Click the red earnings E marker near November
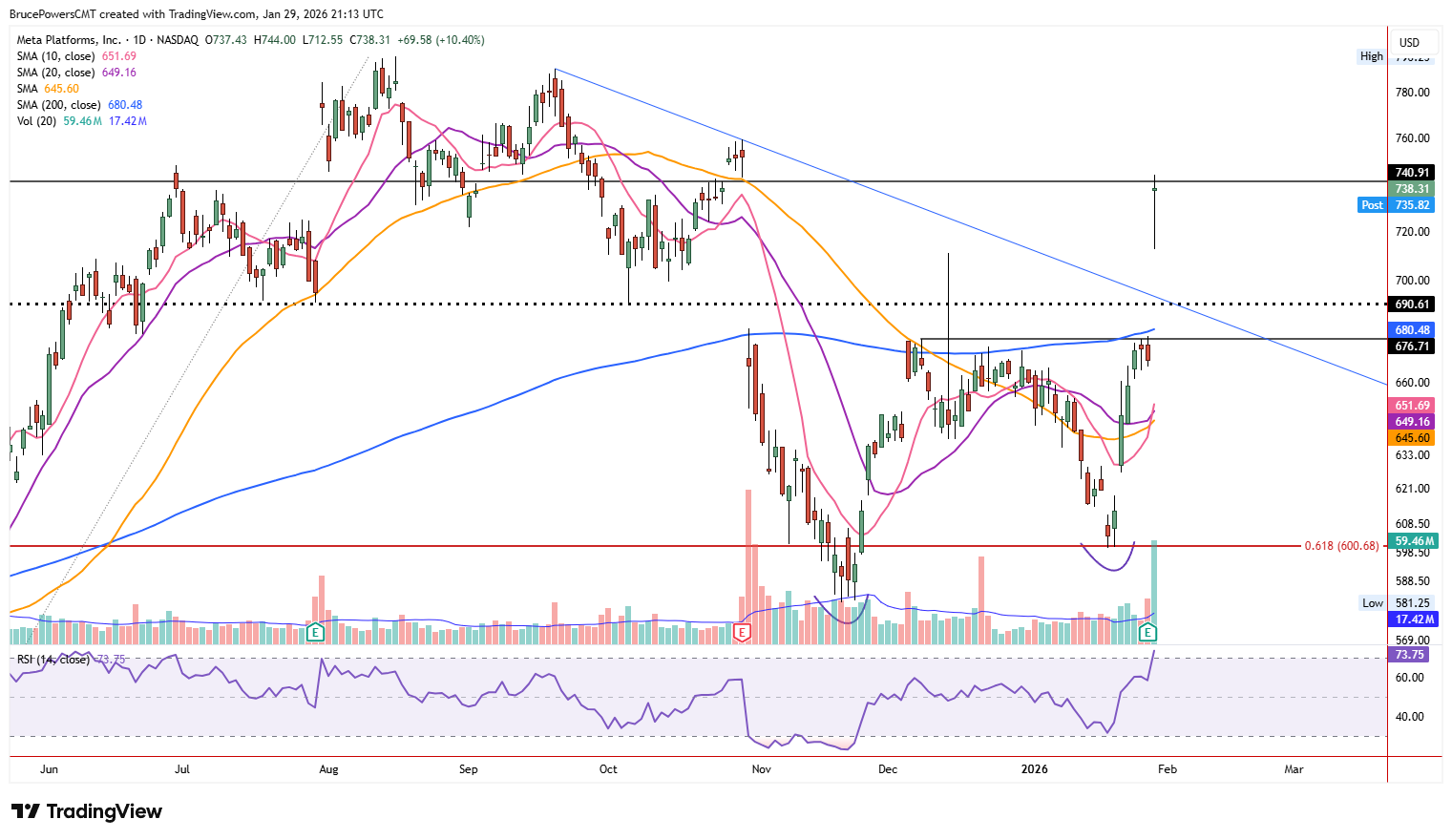 click(x=742, y=632)
